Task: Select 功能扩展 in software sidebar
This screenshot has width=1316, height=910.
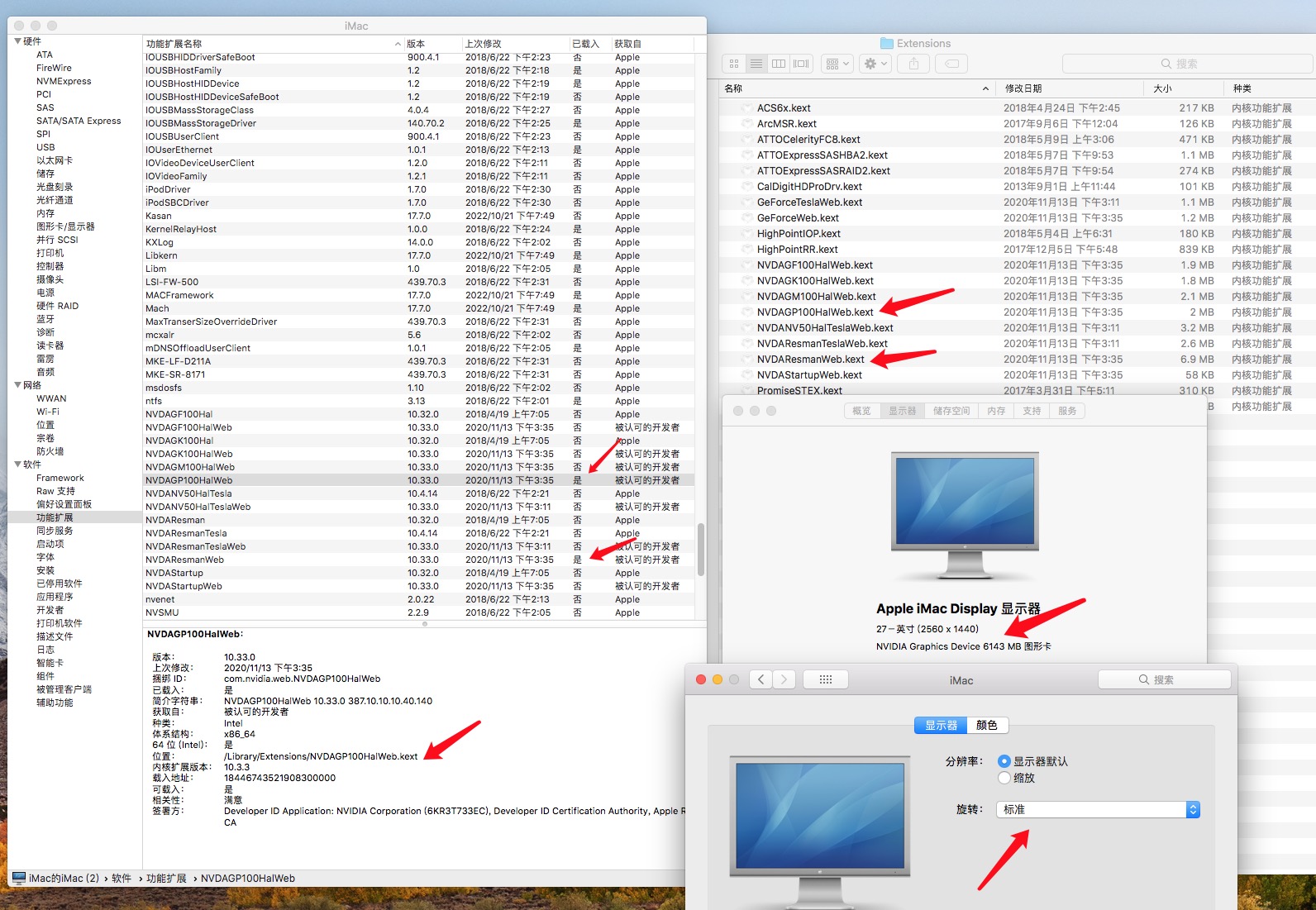Action: tap(55, 517)
